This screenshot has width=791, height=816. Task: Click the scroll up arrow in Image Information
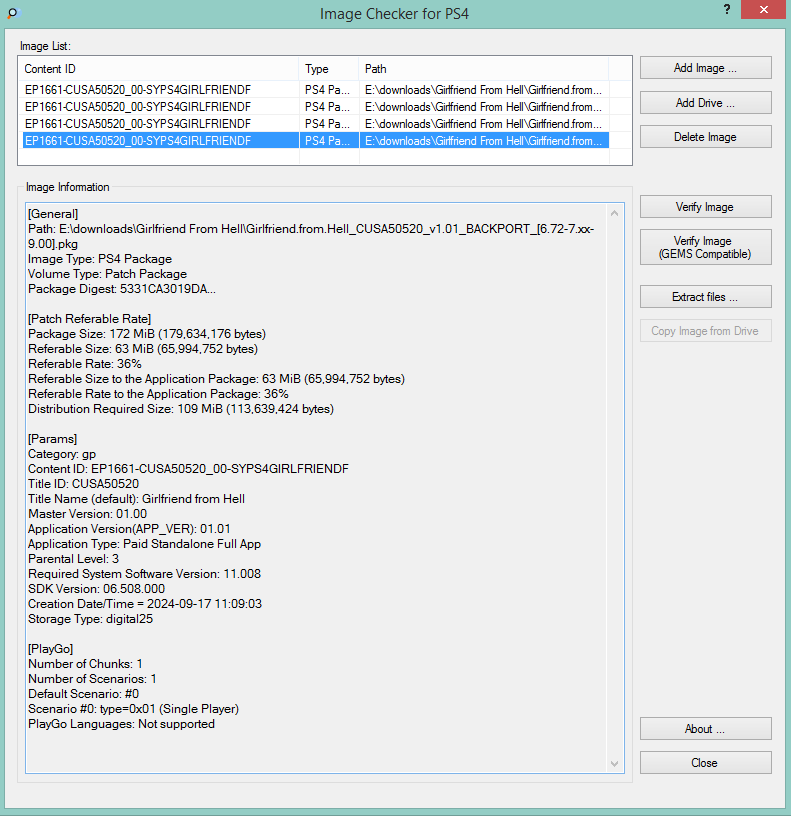click(615, 213)
